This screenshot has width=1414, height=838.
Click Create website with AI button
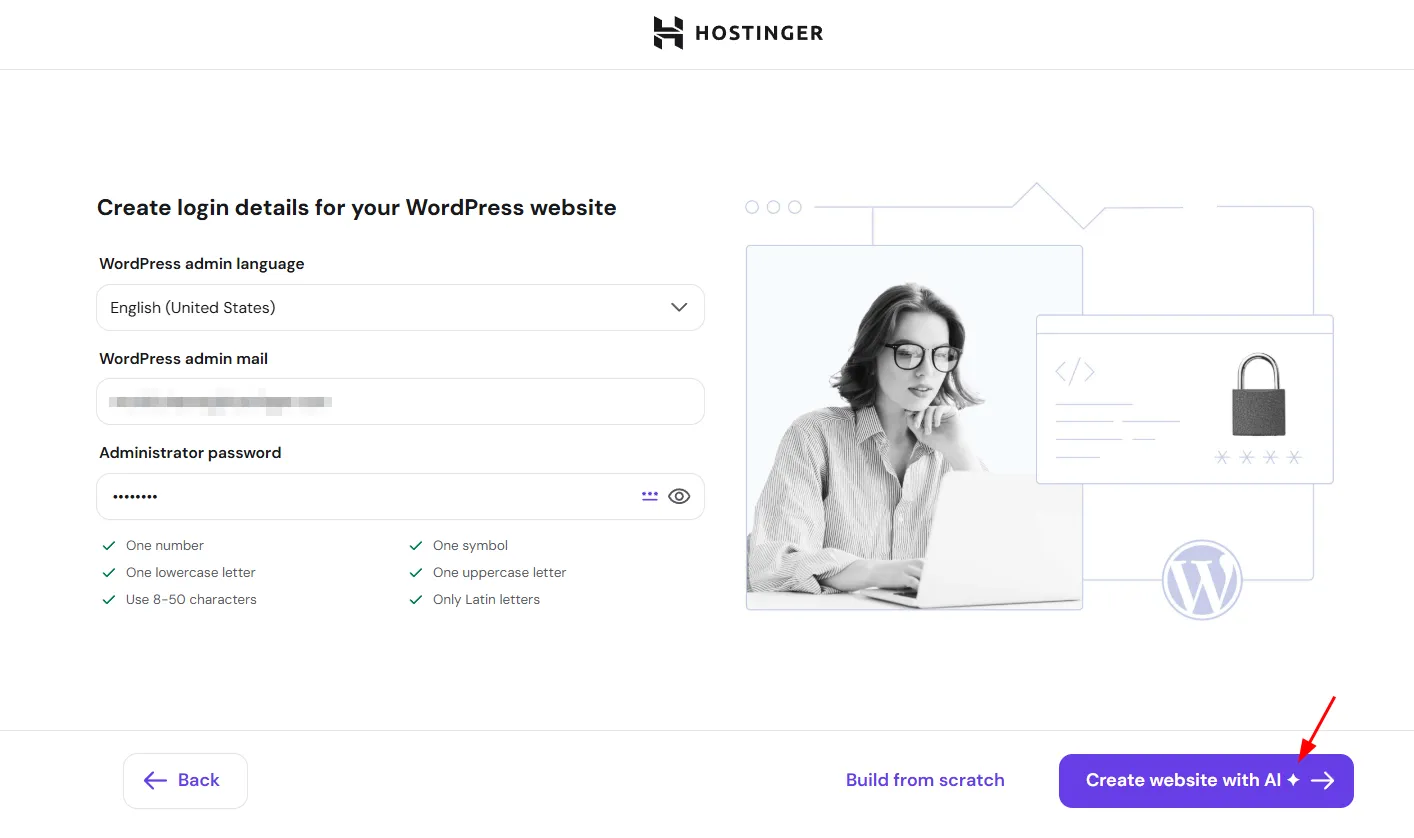1206,781
